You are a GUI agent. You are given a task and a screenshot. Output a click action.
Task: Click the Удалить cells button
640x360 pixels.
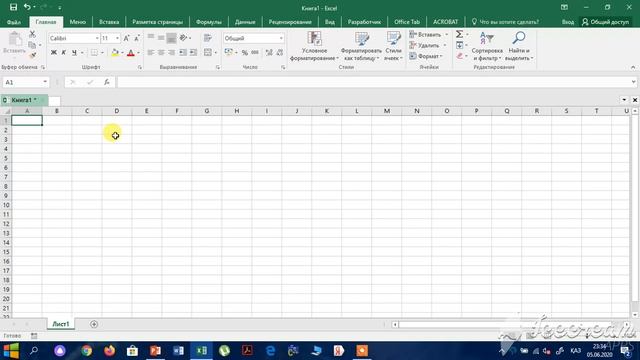click(425, 45)
